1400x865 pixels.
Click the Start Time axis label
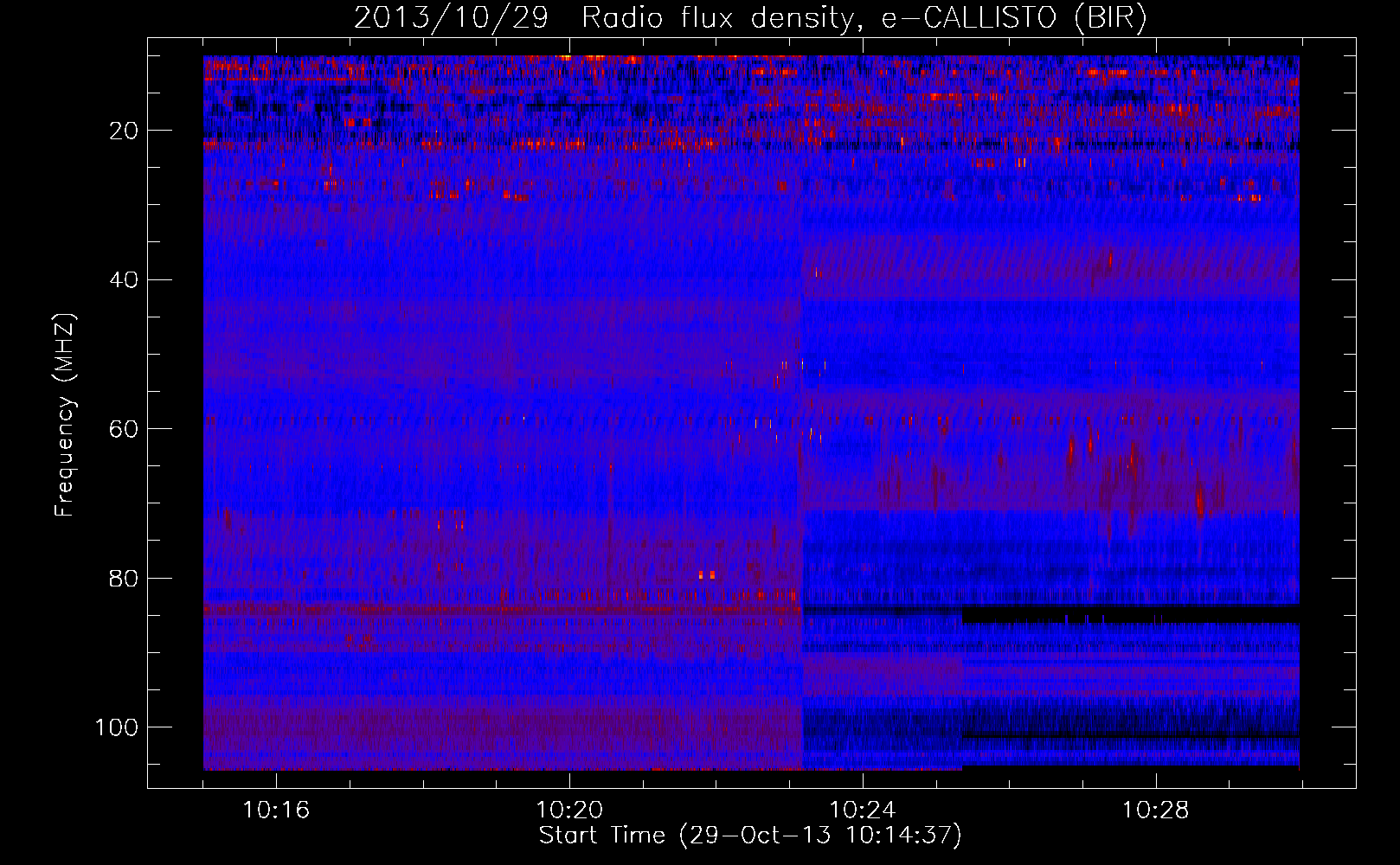(x=750, y=836)
